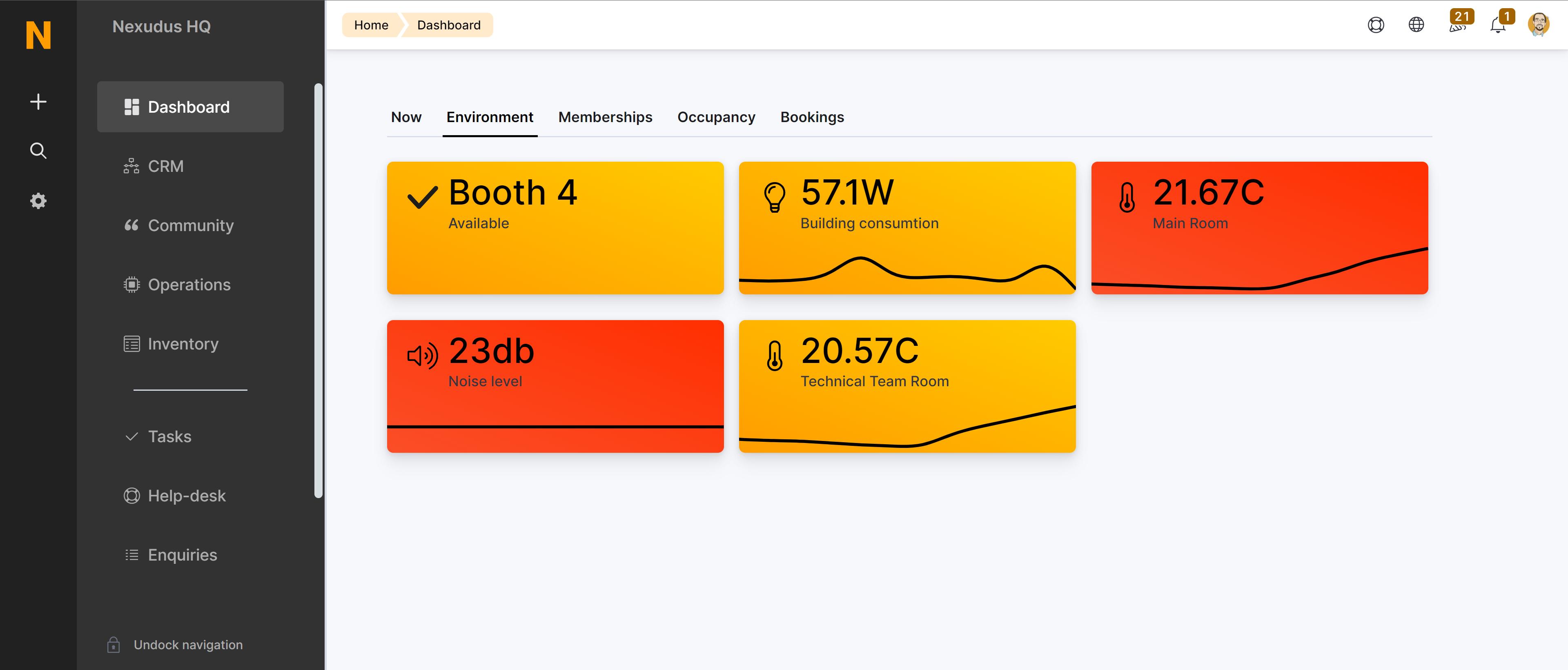Click the settings gear icon in the sidebar

point(38,200)
